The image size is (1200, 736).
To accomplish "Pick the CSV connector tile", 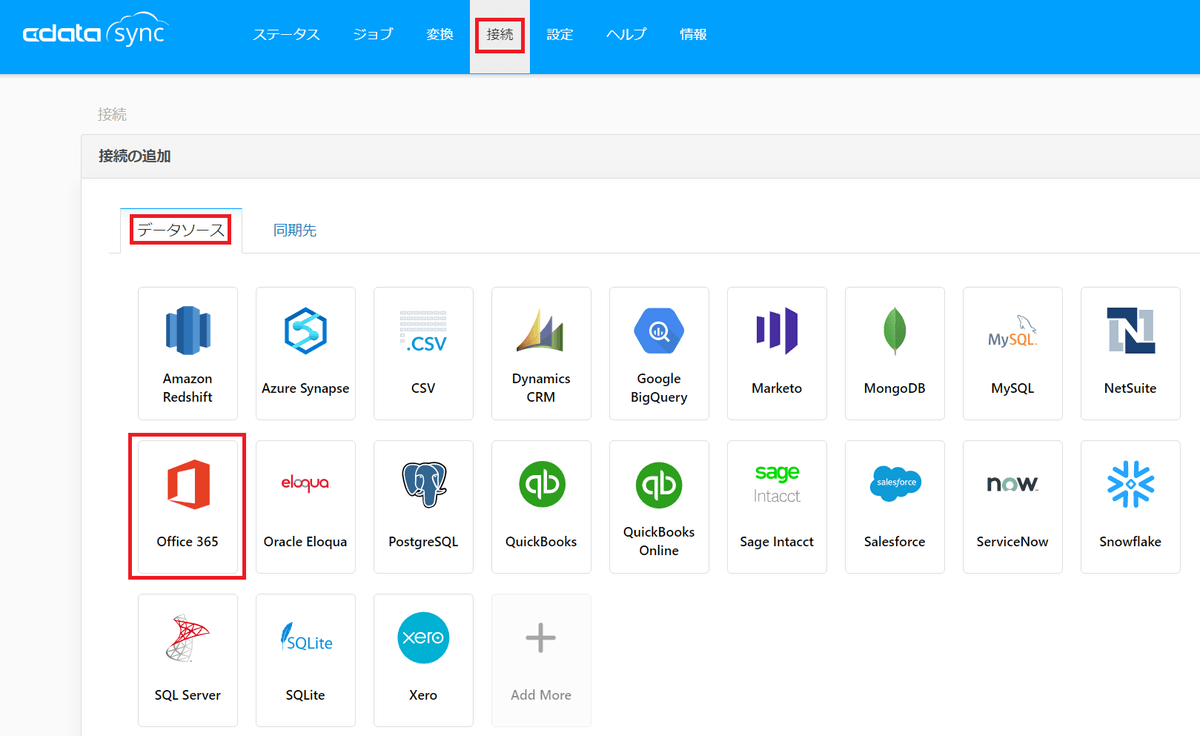I will click(x=424, y=354).
